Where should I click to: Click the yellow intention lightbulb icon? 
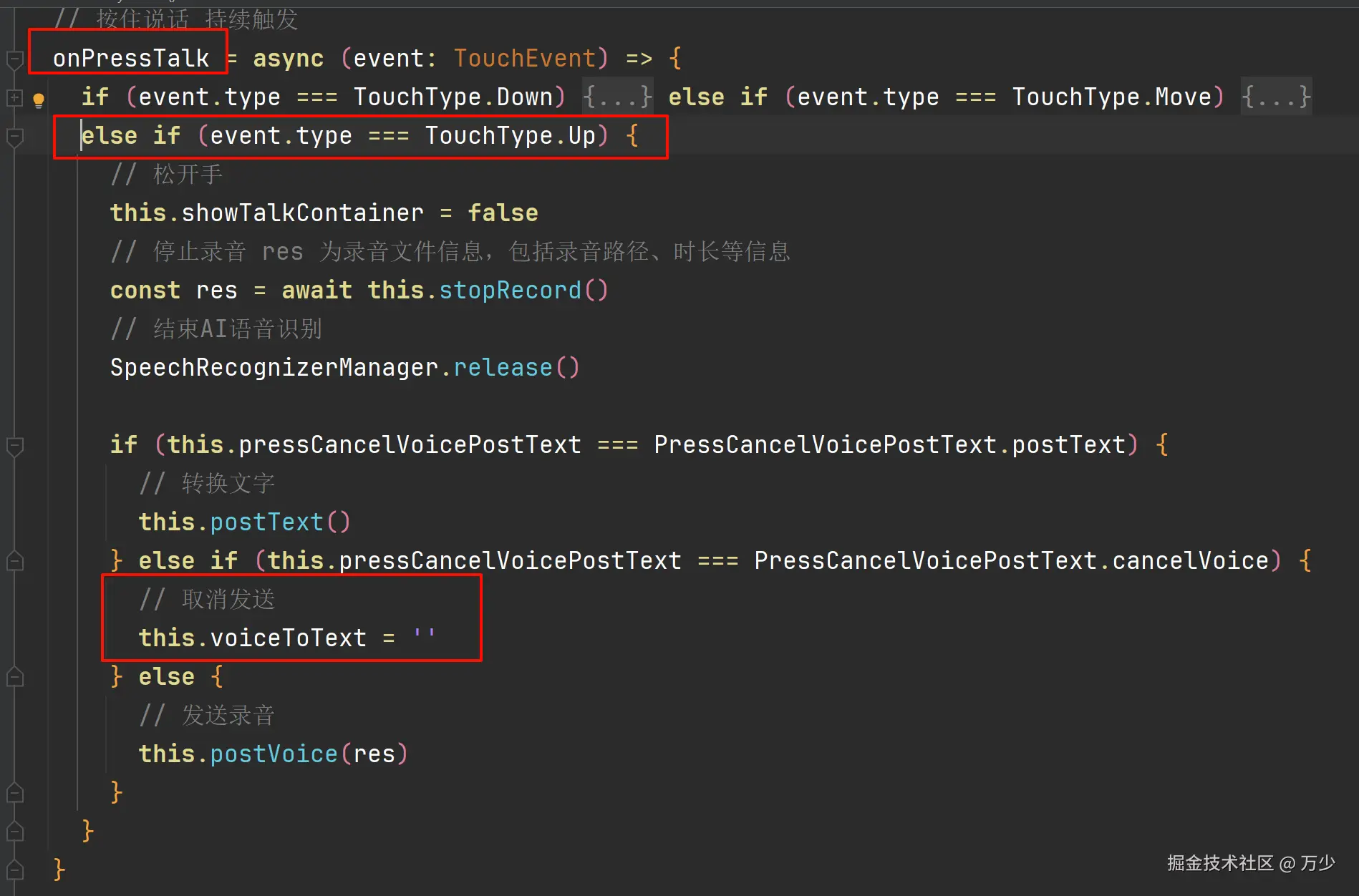click(39, 99)
